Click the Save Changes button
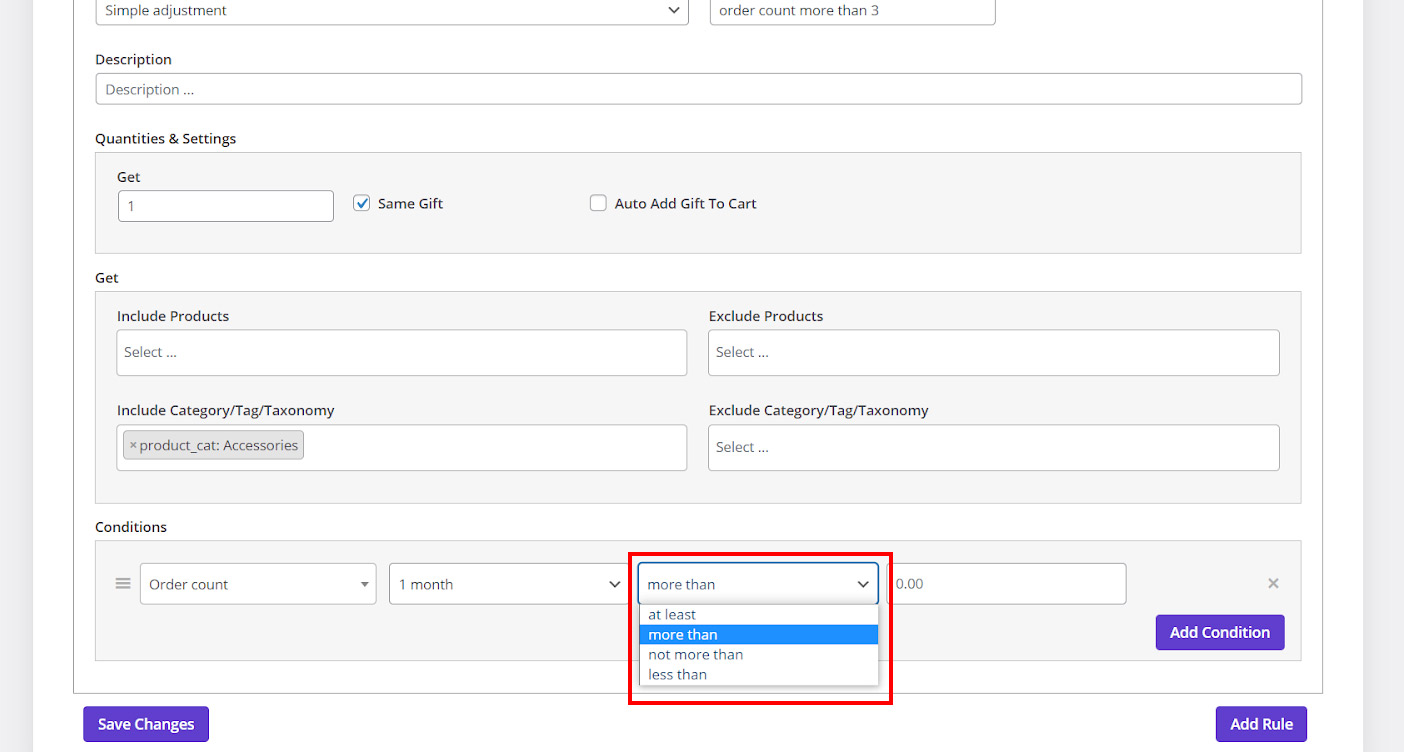Image resolution: width=1404 pixels, height=752 pixels. point(146,724)
